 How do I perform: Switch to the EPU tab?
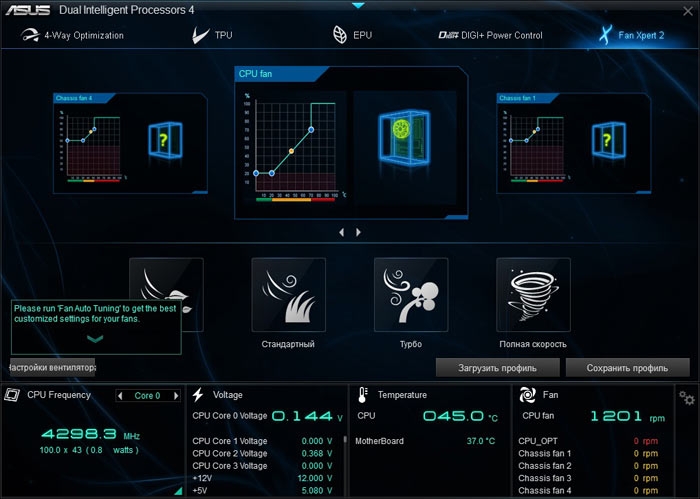pos(352,35)
